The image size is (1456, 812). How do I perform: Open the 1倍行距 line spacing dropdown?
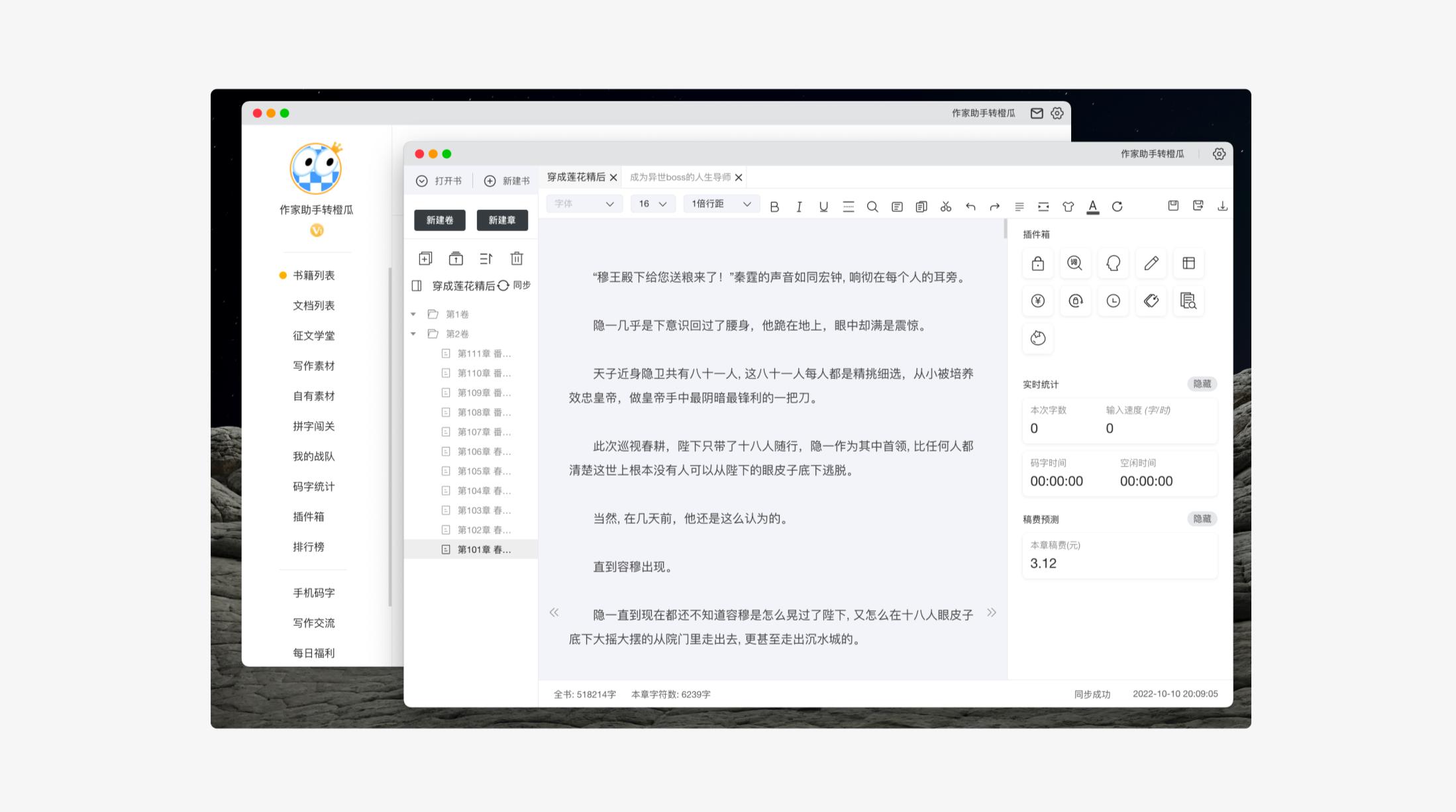click(721, 204)
